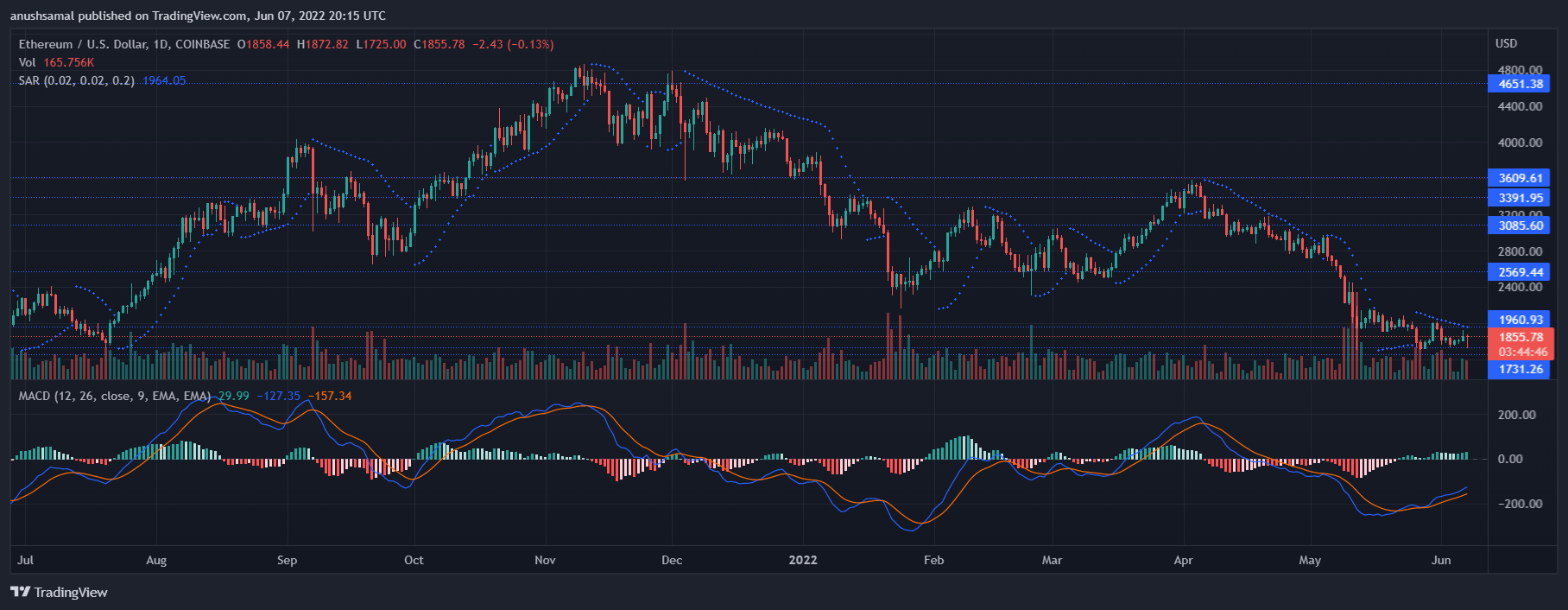The image size is (1568, 610).
Task: Click the Apr time axis label
Action: coord(1184,560)
